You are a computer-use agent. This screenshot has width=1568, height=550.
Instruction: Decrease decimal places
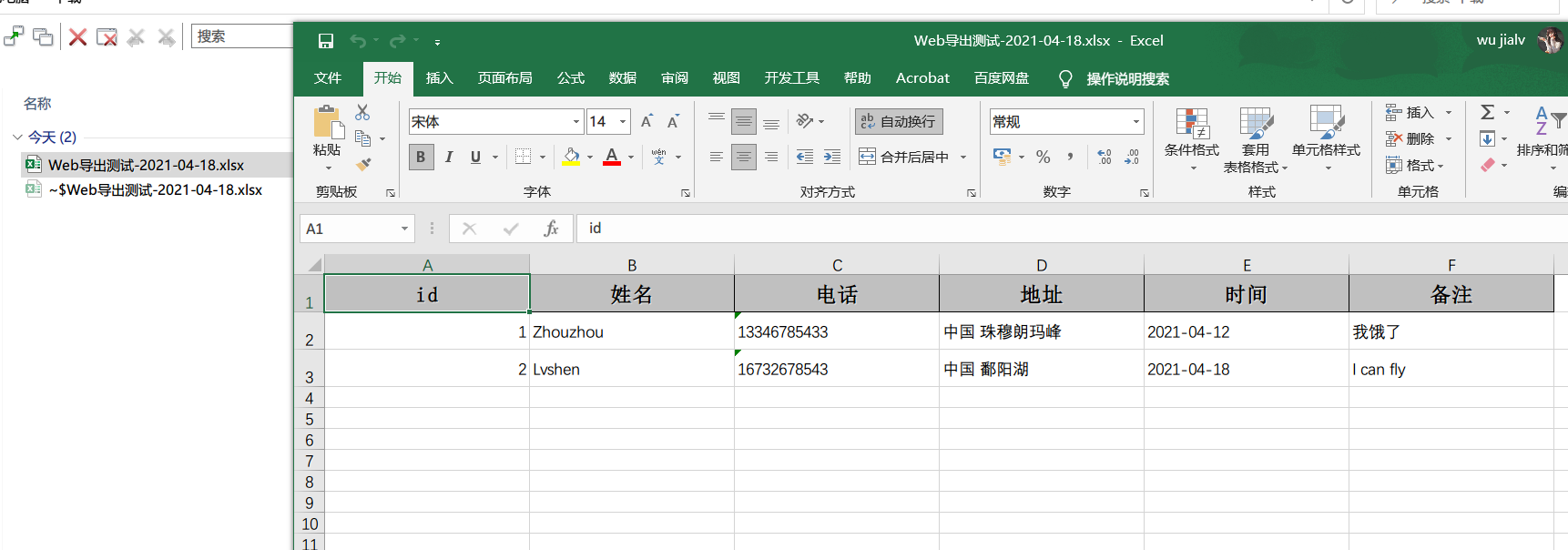(1132, 157)
